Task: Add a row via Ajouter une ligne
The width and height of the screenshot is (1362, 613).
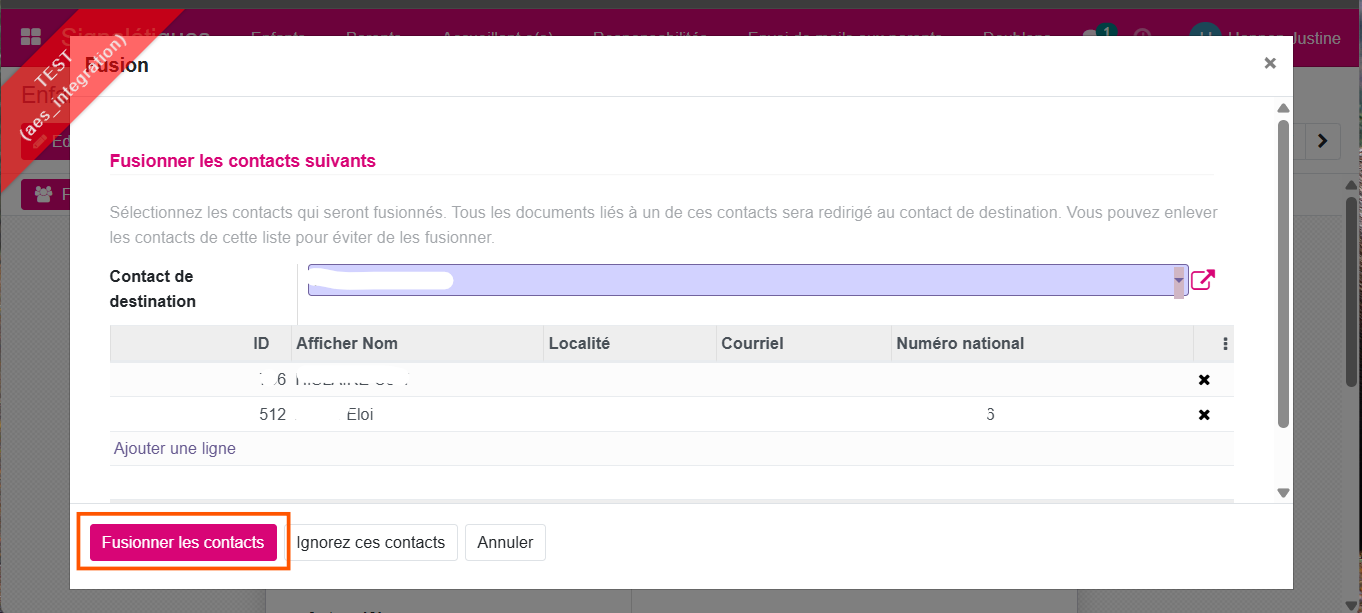Action: (175, 448)
